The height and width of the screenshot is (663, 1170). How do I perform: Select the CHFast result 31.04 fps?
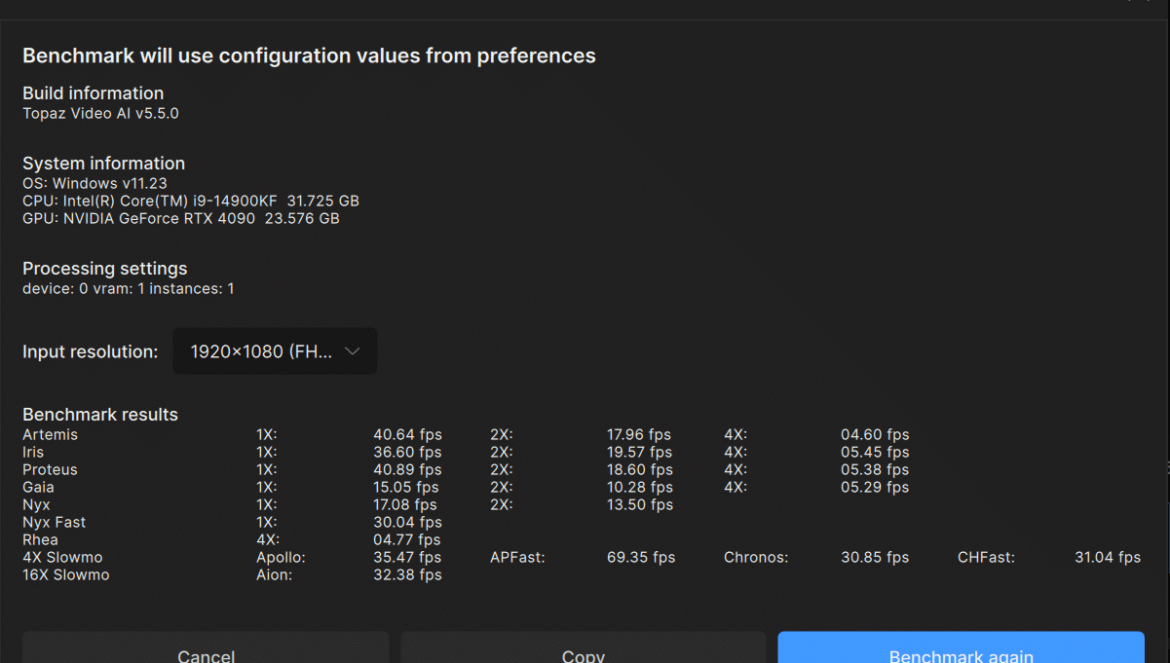[x=1107, y=558]
